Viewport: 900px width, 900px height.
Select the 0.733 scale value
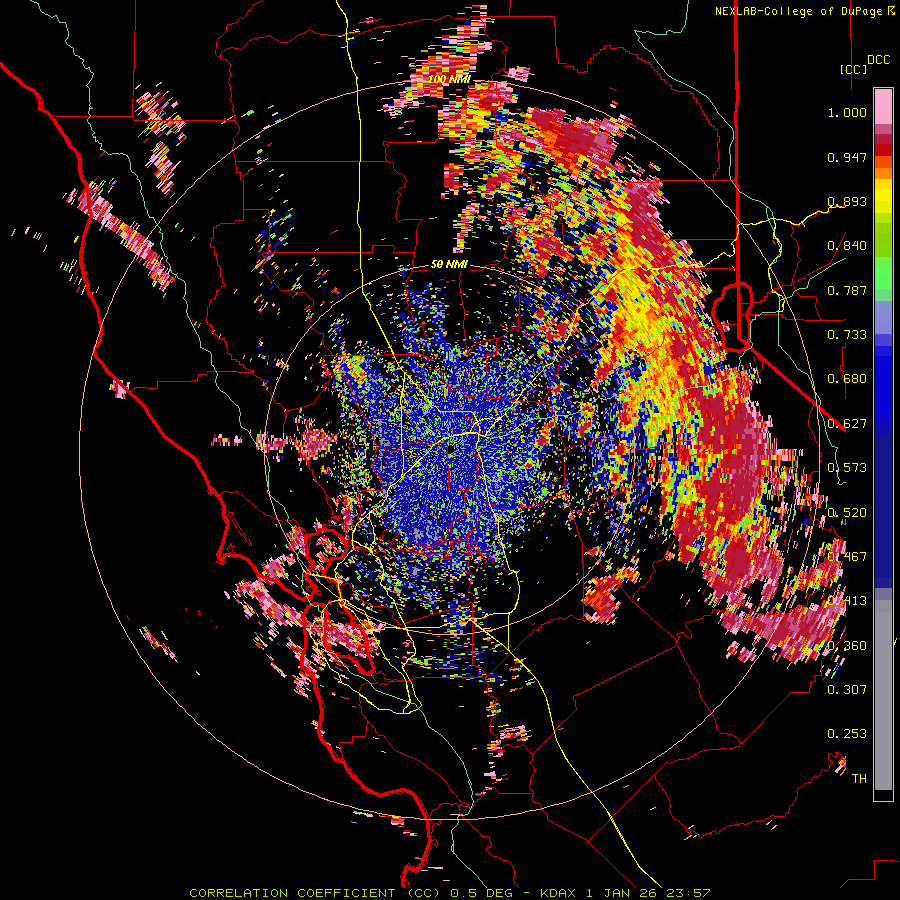pos(847,335)
